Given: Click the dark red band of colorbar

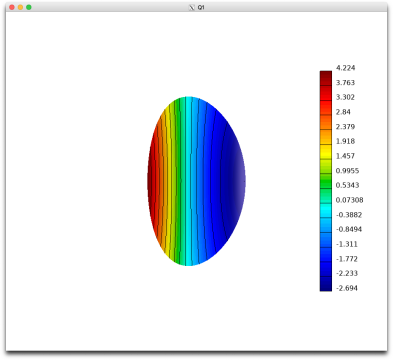Looking at the screenshot, I should pos(326,78).
